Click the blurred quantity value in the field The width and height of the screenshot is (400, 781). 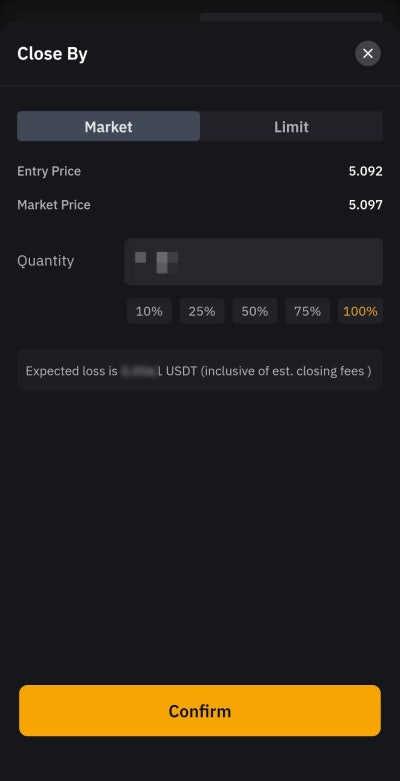(156, 262)
